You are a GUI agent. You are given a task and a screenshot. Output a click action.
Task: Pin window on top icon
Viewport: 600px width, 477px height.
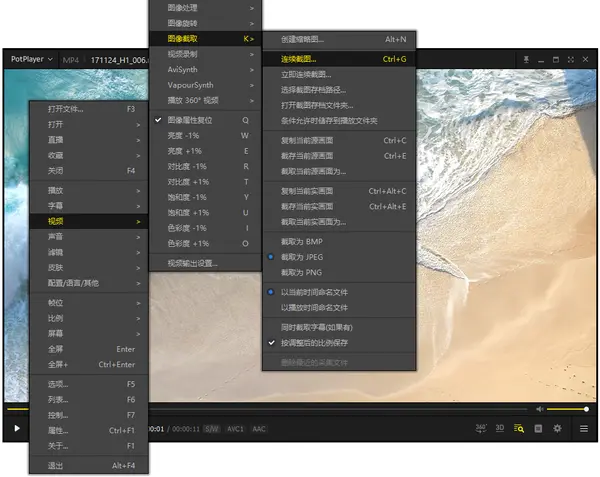[x=527, y=59]
